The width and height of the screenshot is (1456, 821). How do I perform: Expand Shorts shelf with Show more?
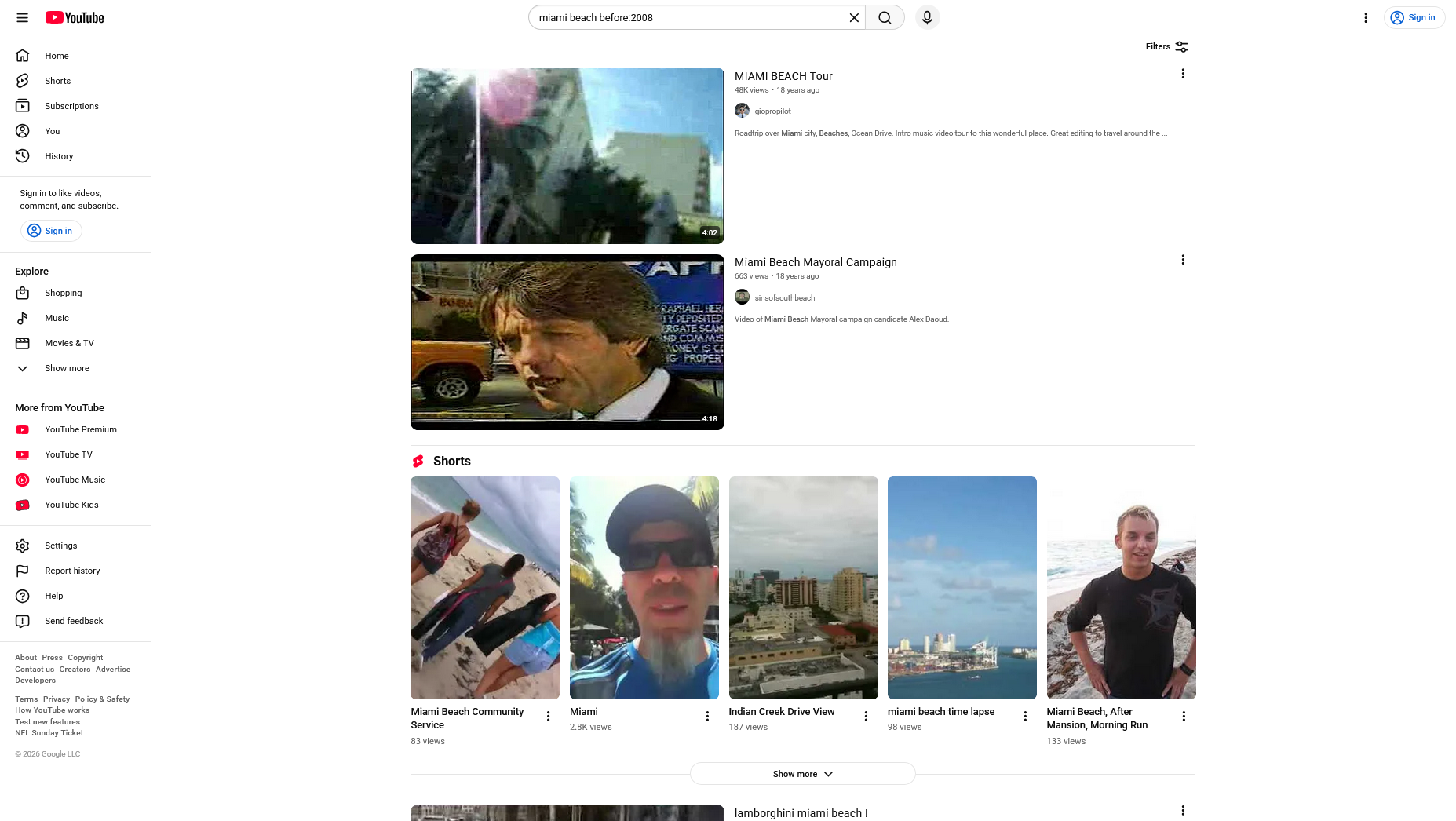pyautogui.click(x=802, y=774)
